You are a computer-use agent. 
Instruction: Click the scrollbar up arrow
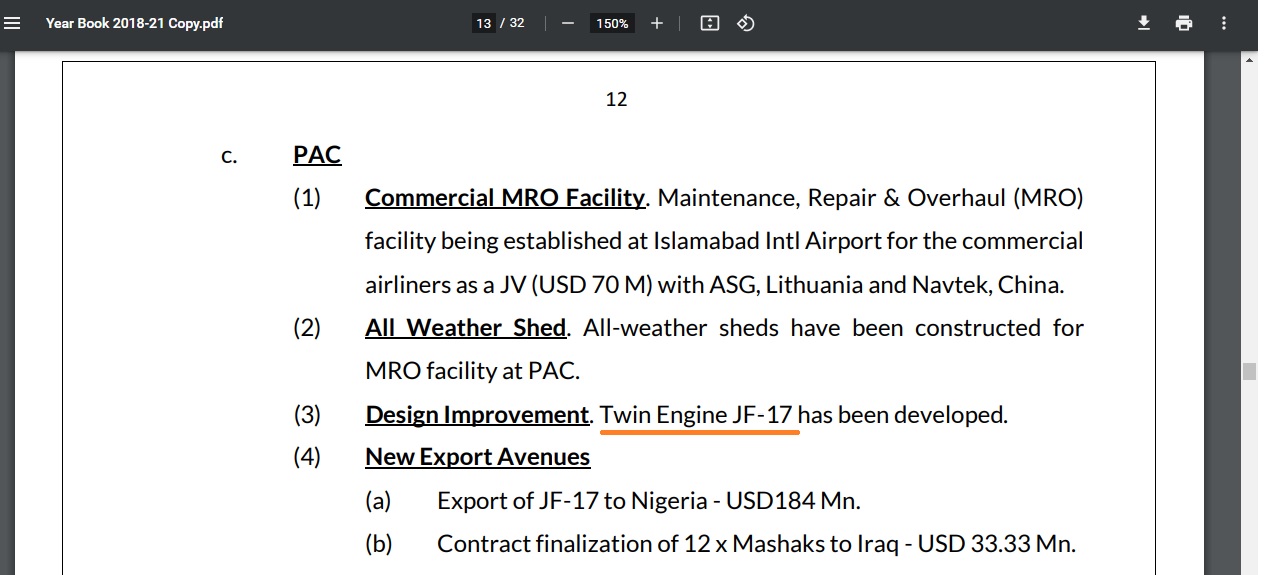pos(1248,60)
